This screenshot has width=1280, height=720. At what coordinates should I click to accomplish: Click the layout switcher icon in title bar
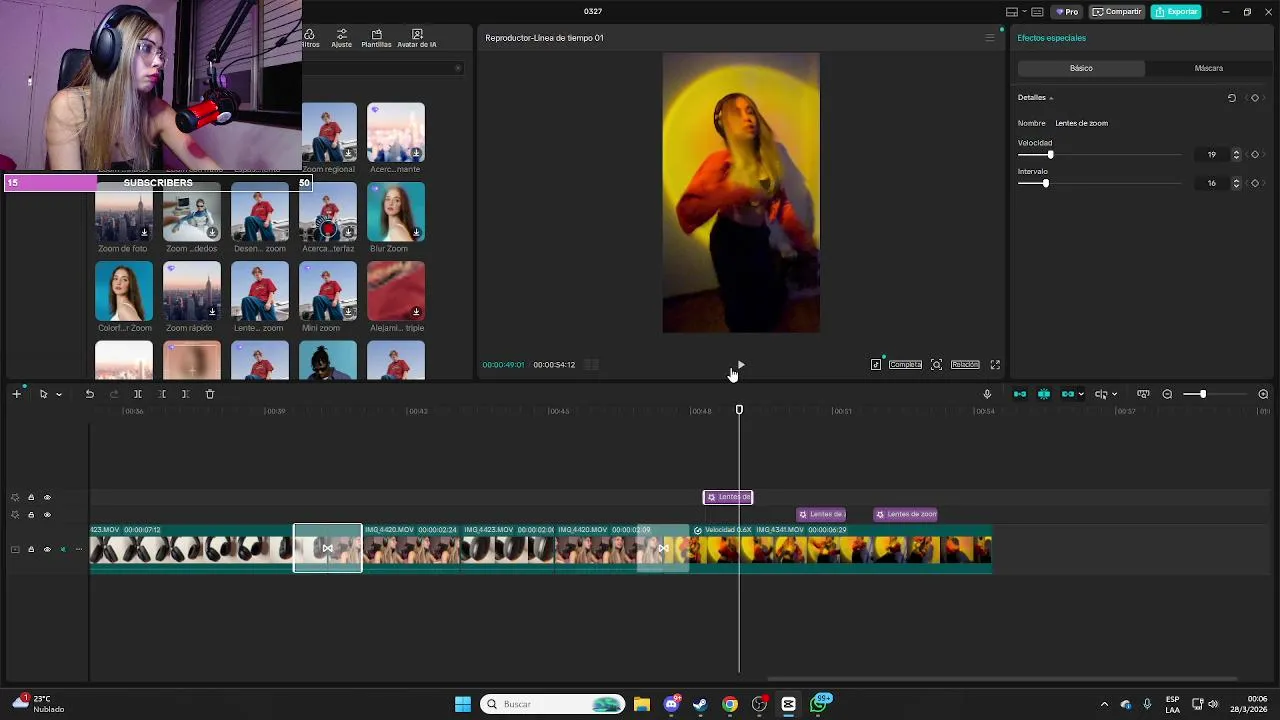(x=1012, y=12)
